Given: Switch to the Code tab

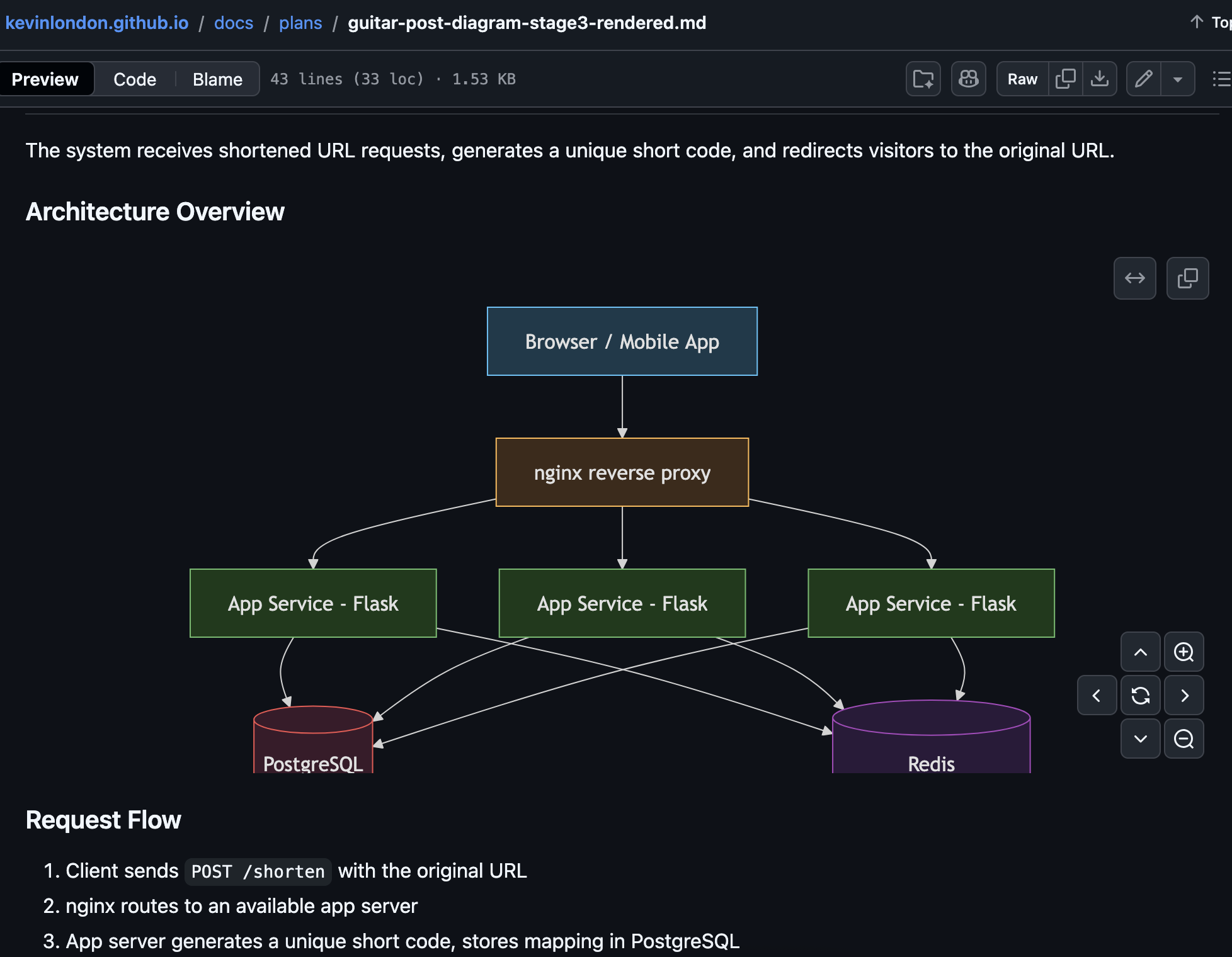Looking at the screenshot, I should click(x=134, y=79).
